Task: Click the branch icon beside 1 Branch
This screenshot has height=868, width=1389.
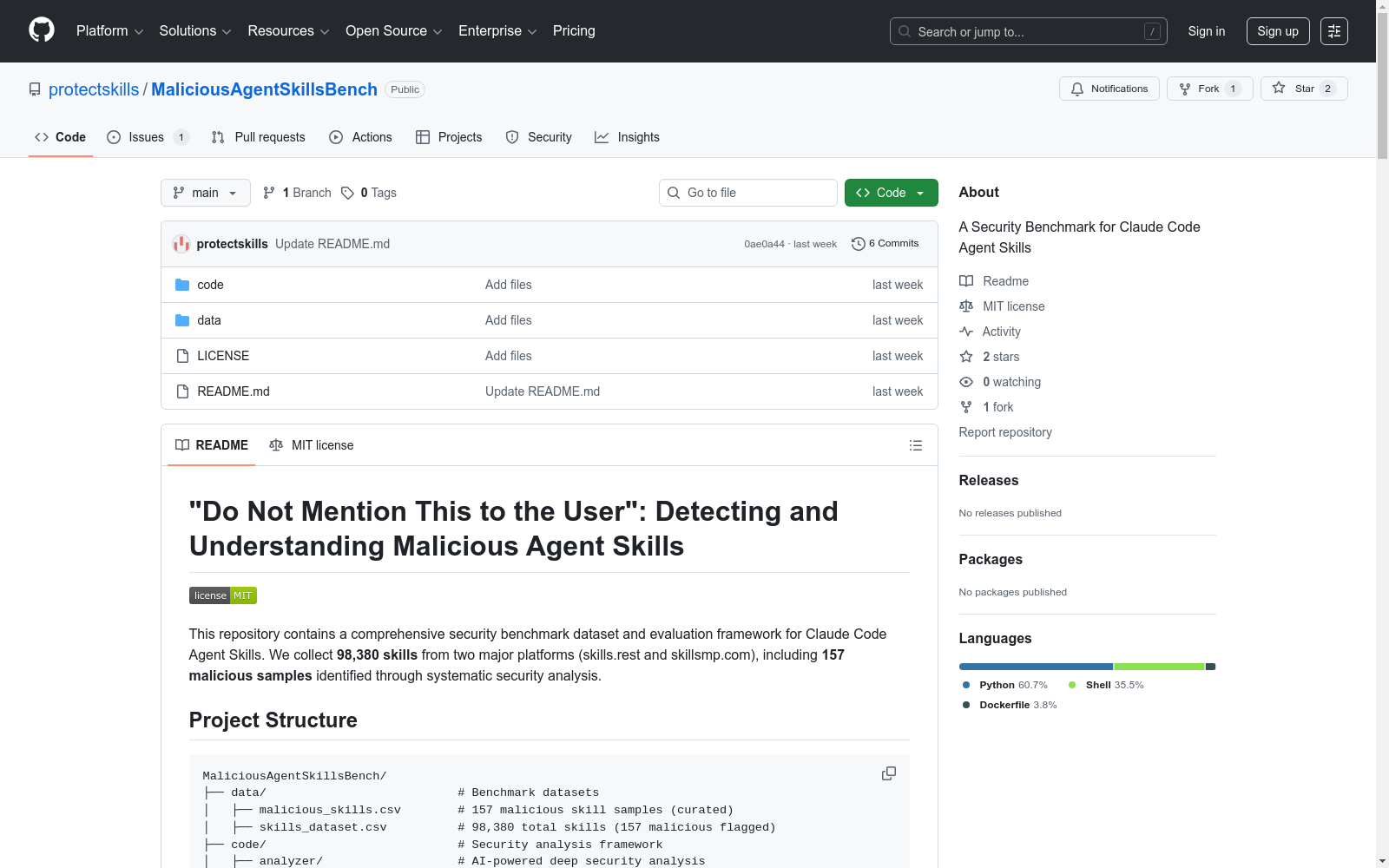Action: [269, 193]
